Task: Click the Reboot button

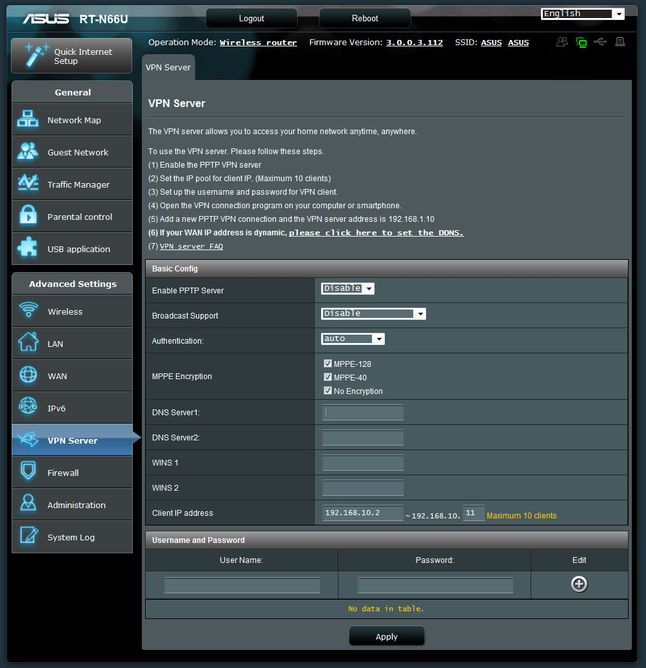Action: pyautogui.click(x=365, y=18)
